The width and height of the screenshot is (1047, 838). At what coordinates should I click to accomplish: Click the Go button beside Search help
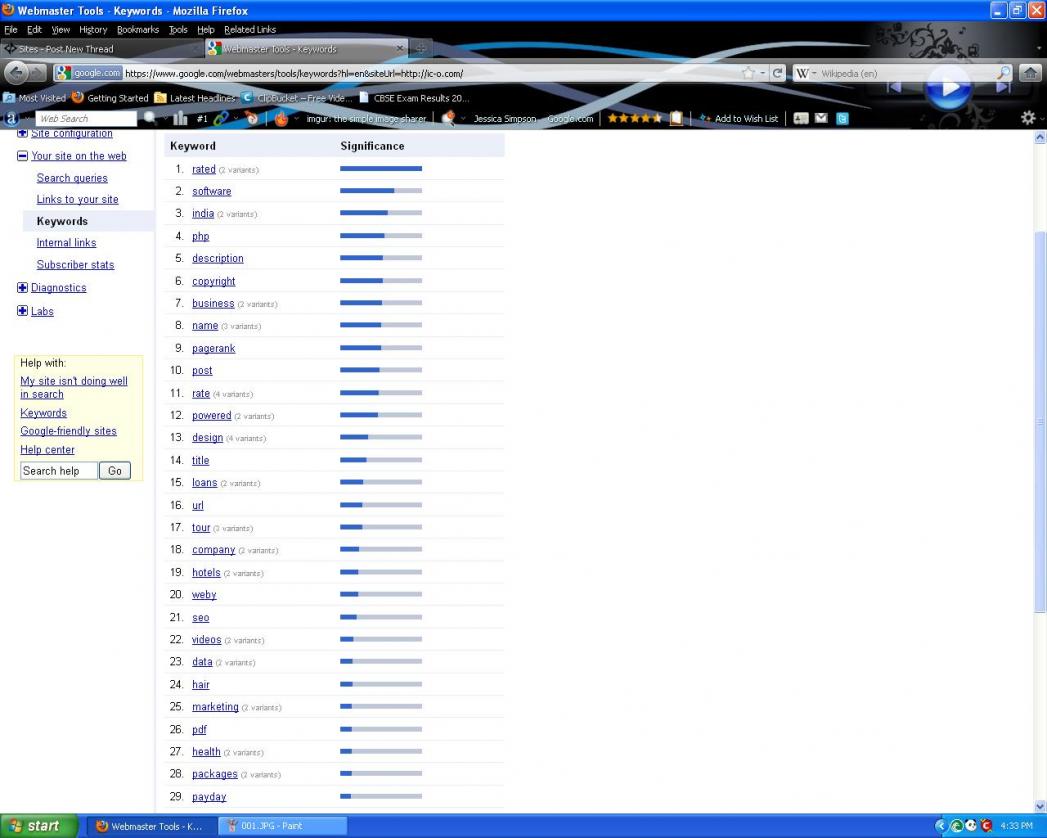click(x=115, y=471)
